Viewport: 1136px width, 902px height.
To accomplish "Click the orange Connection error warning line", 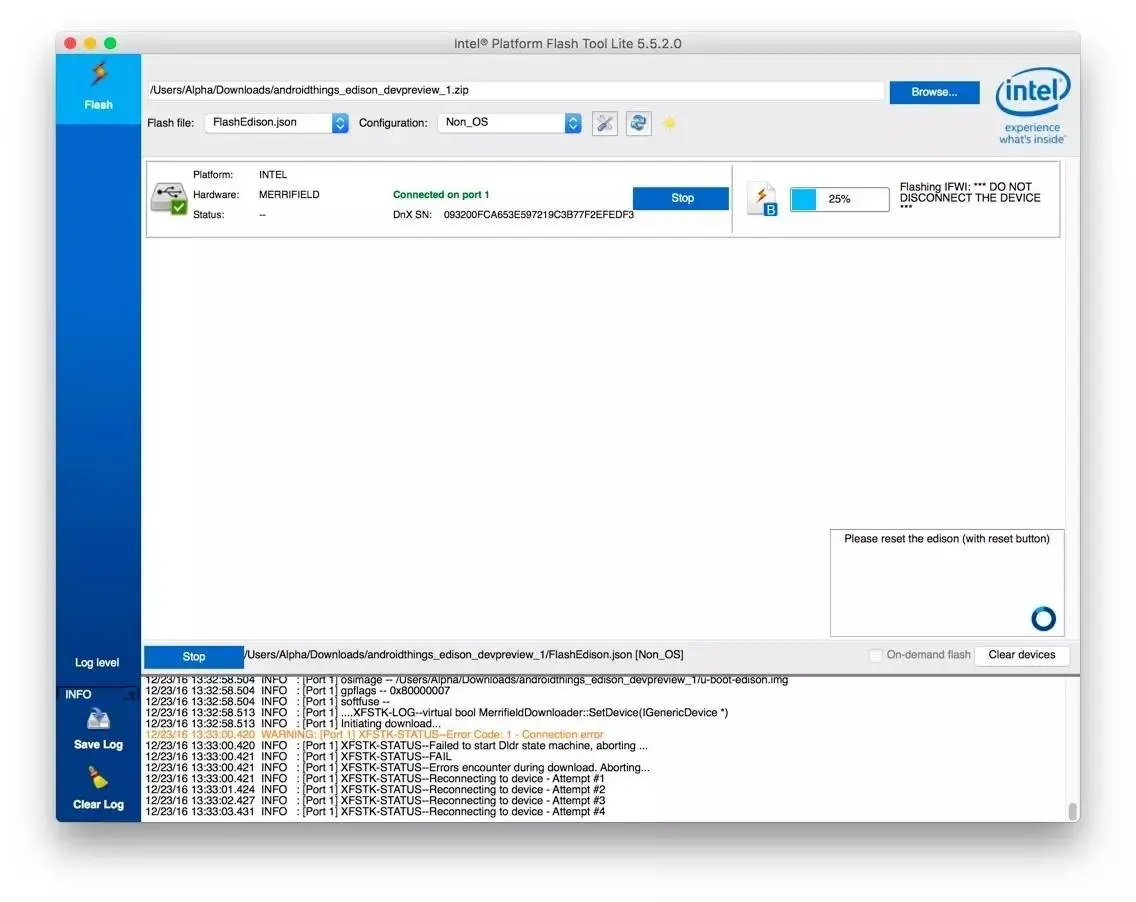I will click(375, 734).
